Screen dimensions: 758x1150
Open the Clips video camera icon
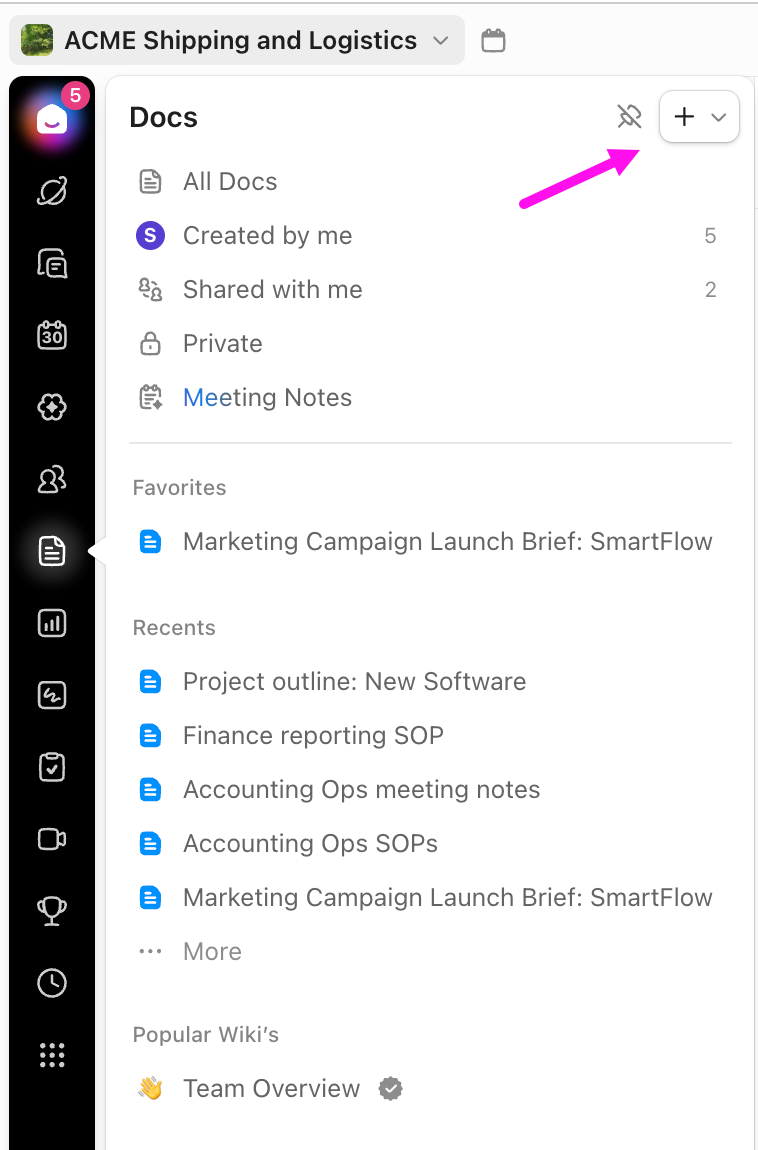tap(52, 839)
